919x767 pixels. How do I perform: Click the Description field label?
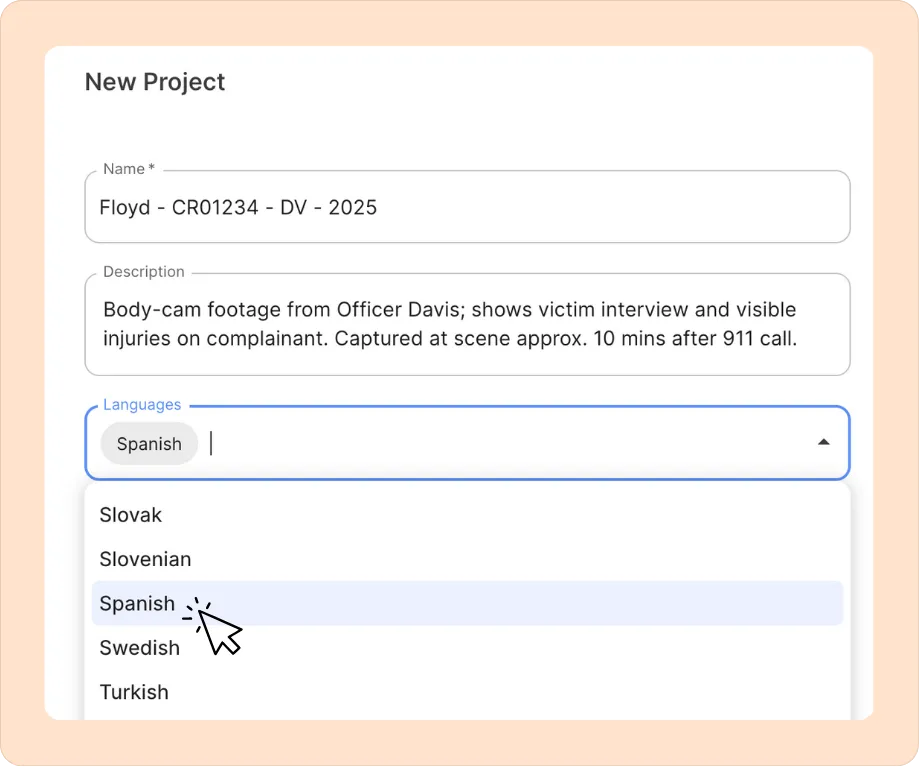(x=144, y=272)
